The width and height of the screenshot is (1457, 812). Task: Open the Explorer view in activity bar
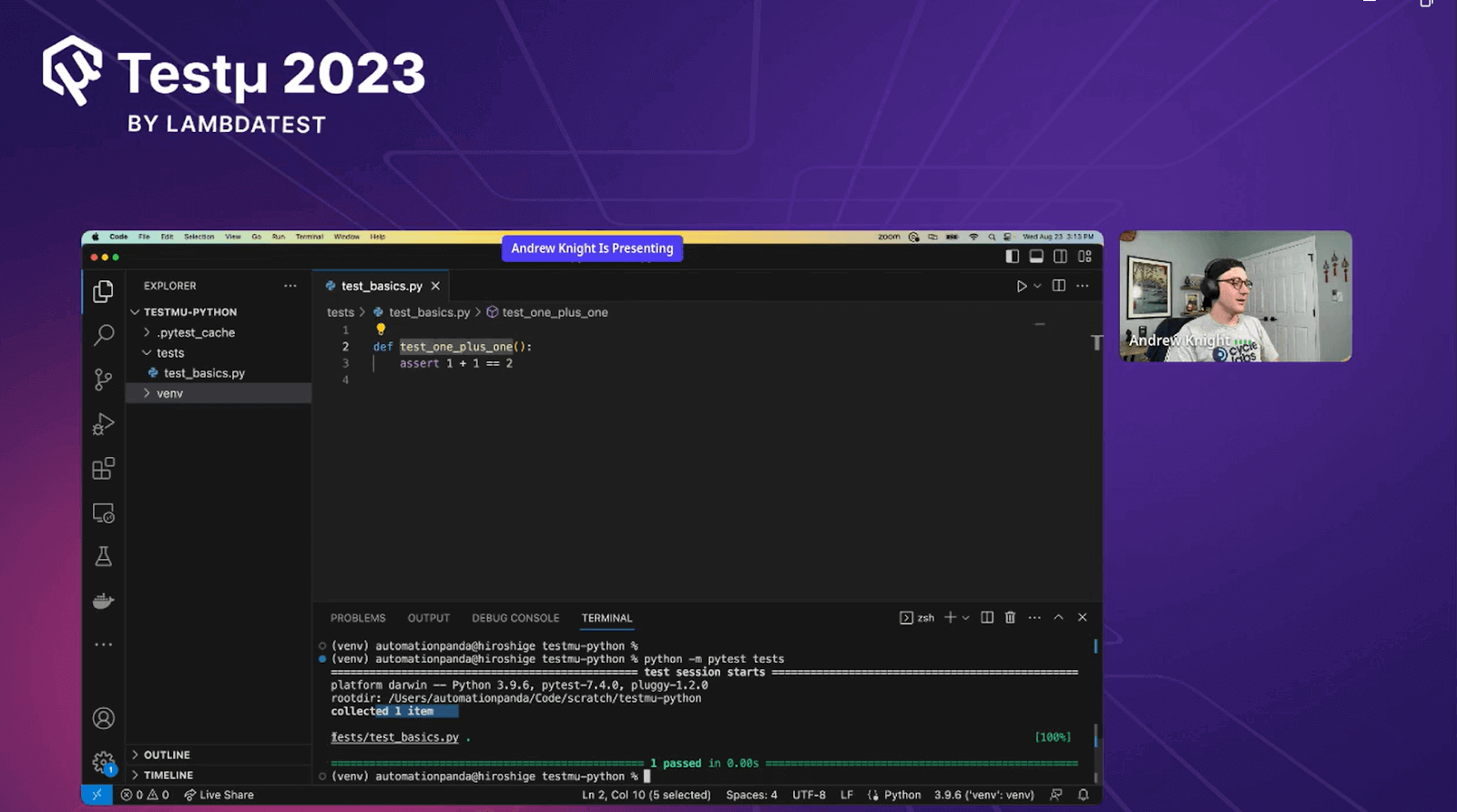[x=104, y=291]
